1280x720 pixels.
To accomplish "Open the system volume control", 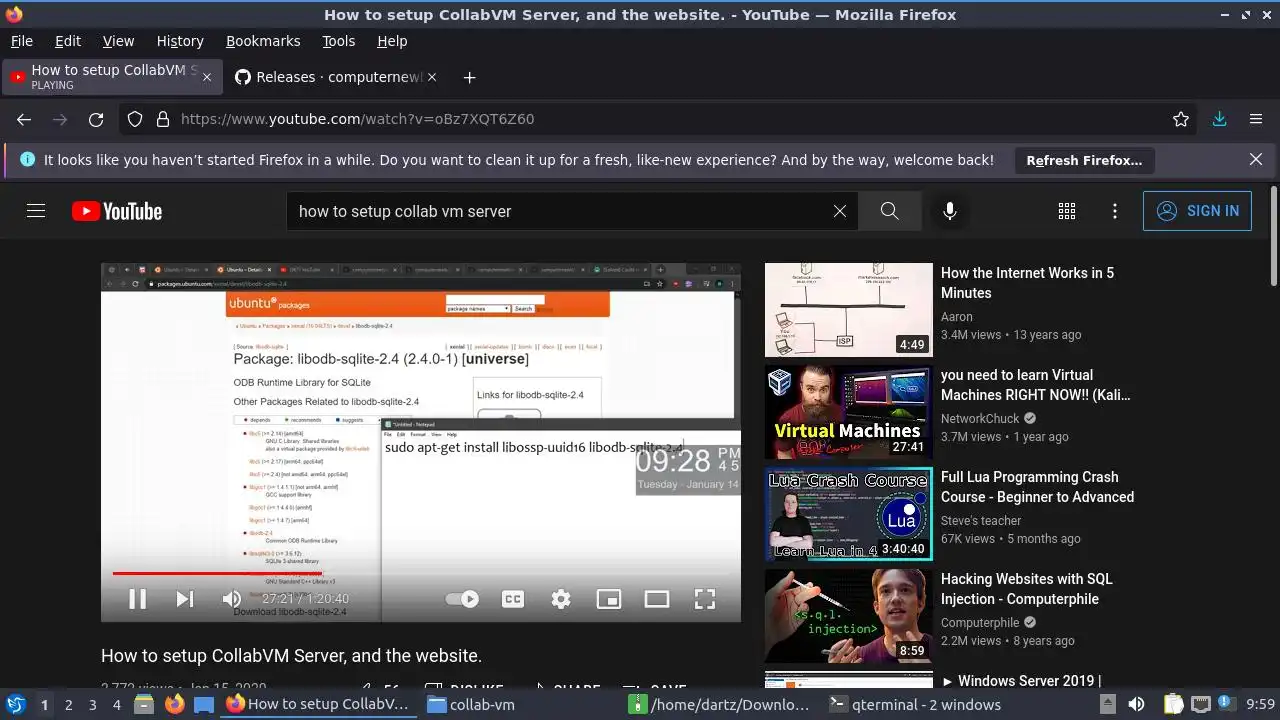I will point(1136,705).
